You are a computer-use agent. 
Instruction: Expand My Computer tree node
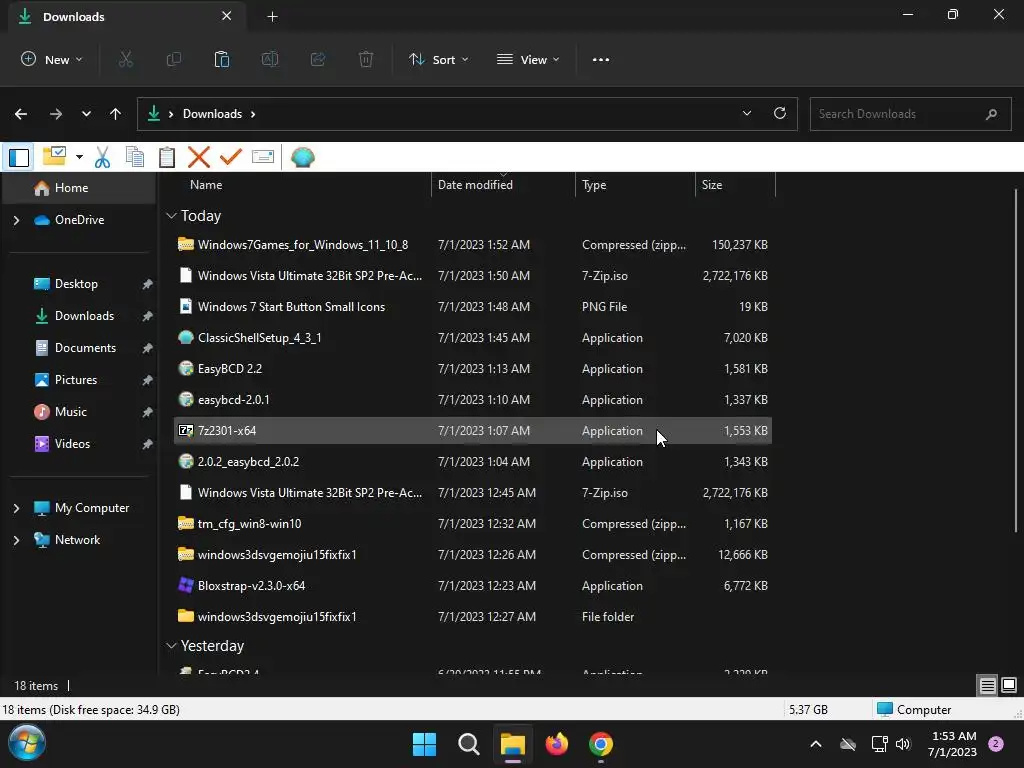coord(16,508)
